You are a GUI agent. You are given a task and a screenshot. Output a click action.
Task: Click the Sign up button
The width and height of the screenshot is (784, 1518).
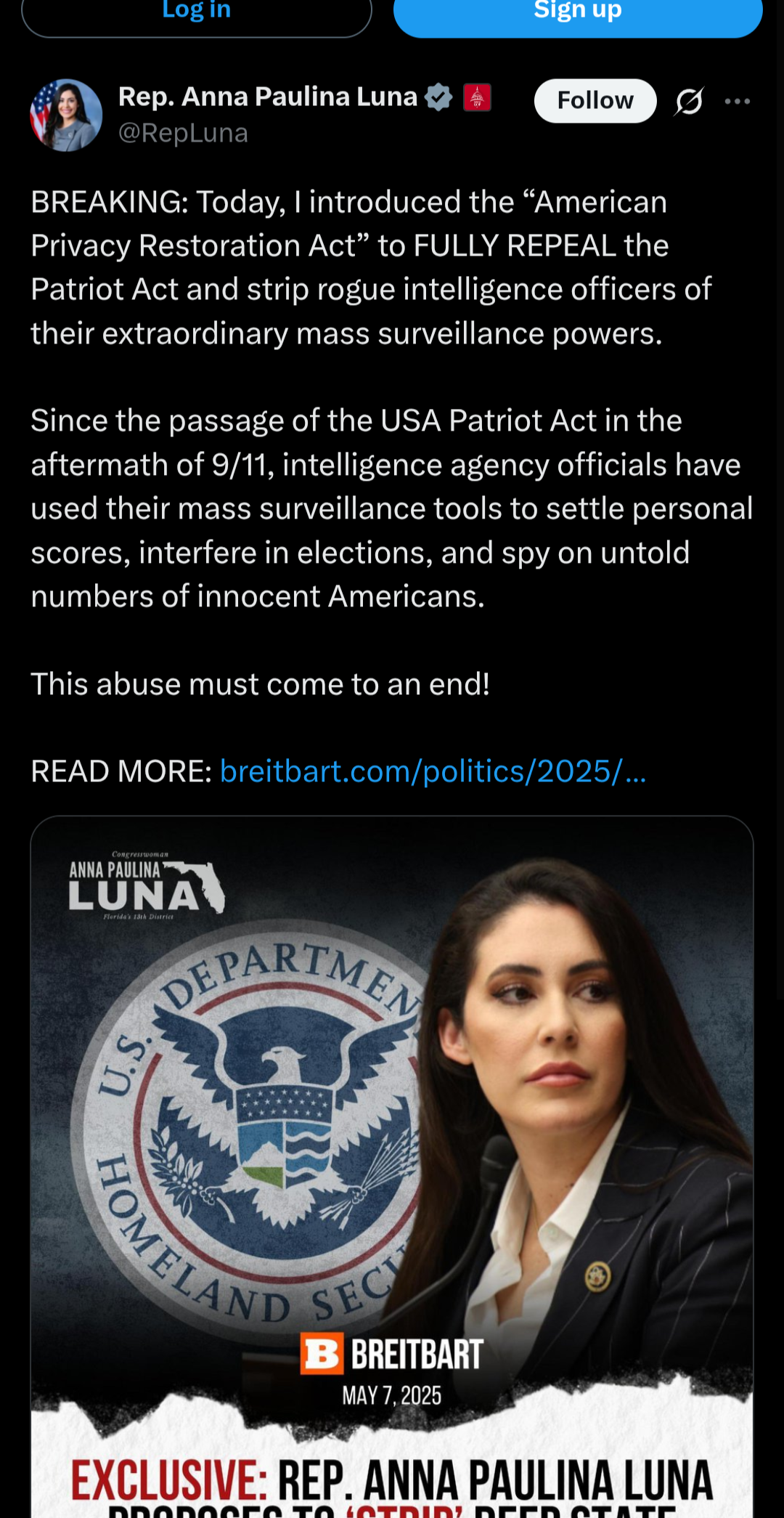[x=578, y=13]
